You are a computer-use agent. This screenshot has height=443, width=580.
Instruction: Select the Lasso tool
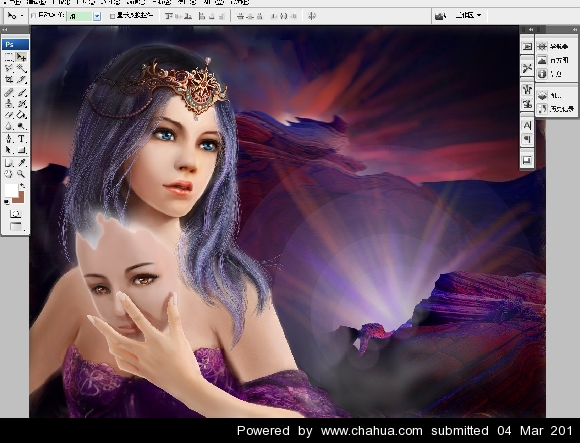9,68
